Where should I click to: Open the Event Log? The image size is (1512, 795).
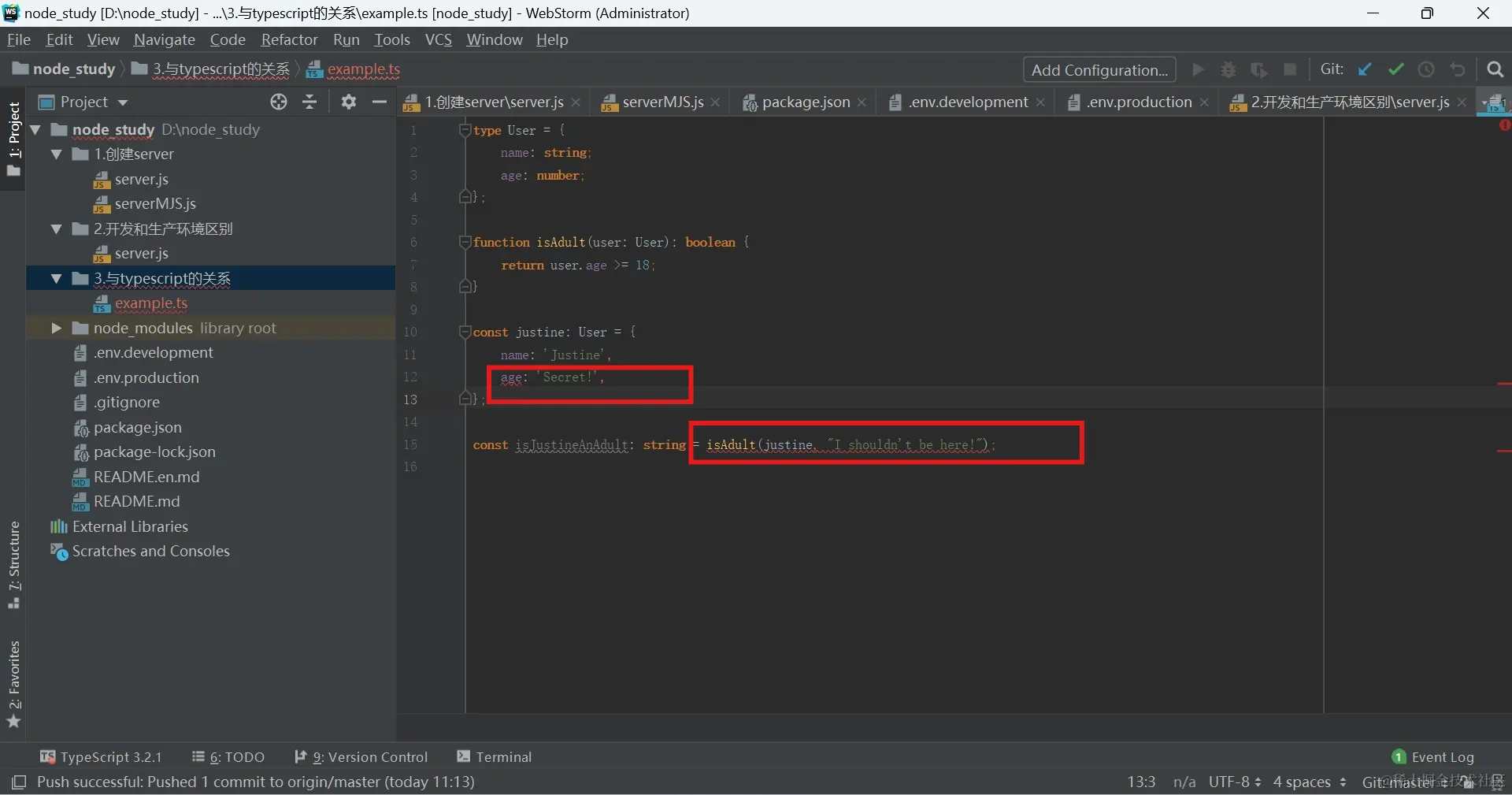tap(1433, 757)
